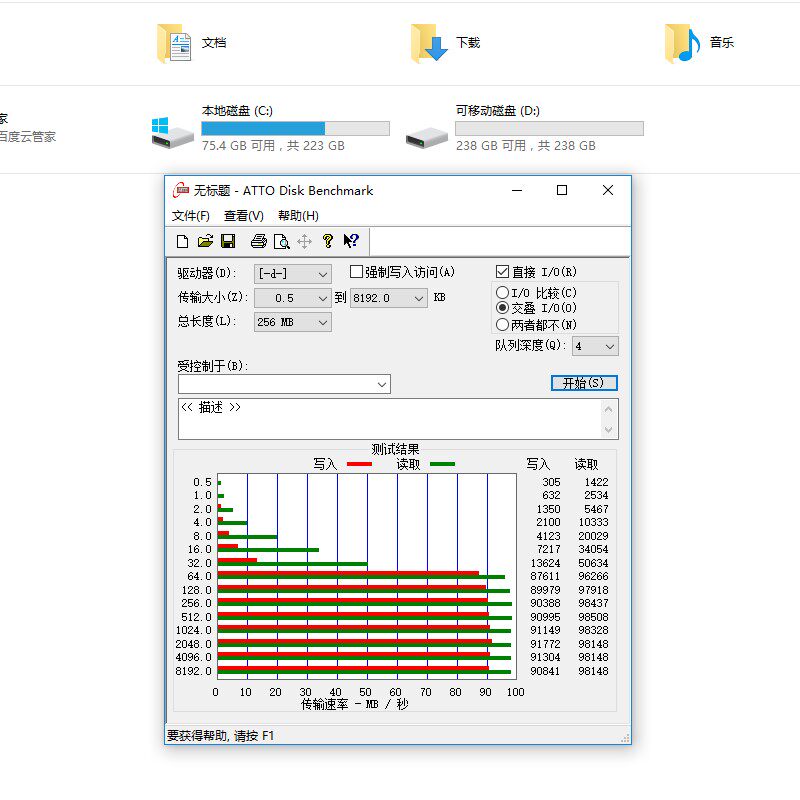
Task: Open the 查看(V) menu
Action: click(x=244, y=216)
